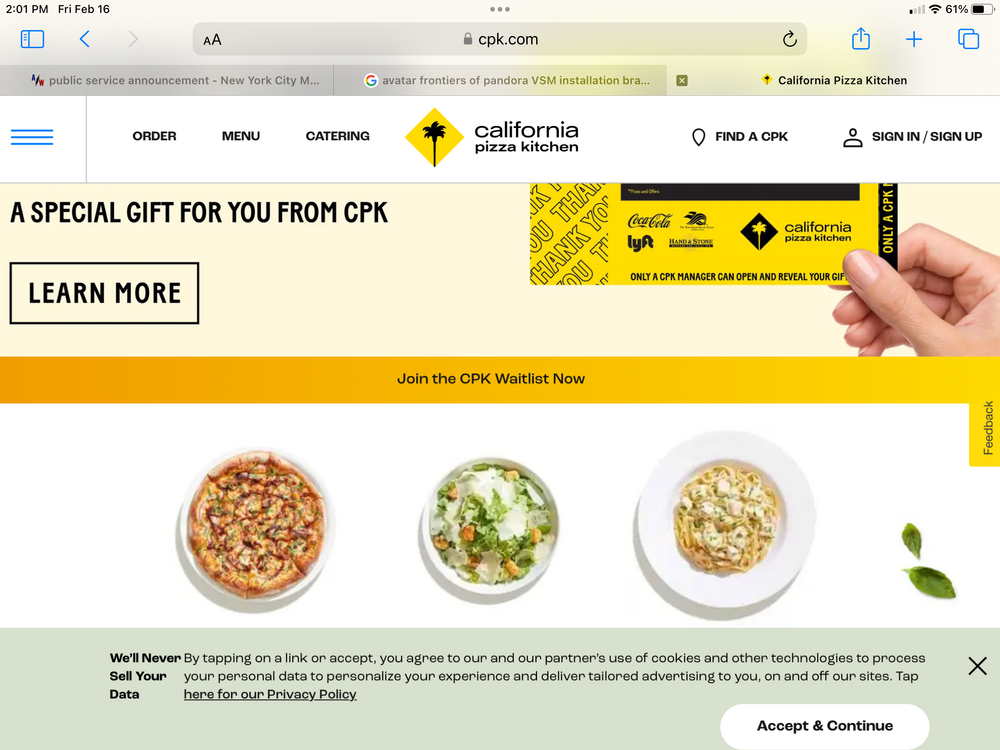Screen dimensions: 1000x750
Task: Click SIGN IN / SIGN UP
Action: point(912,136)
